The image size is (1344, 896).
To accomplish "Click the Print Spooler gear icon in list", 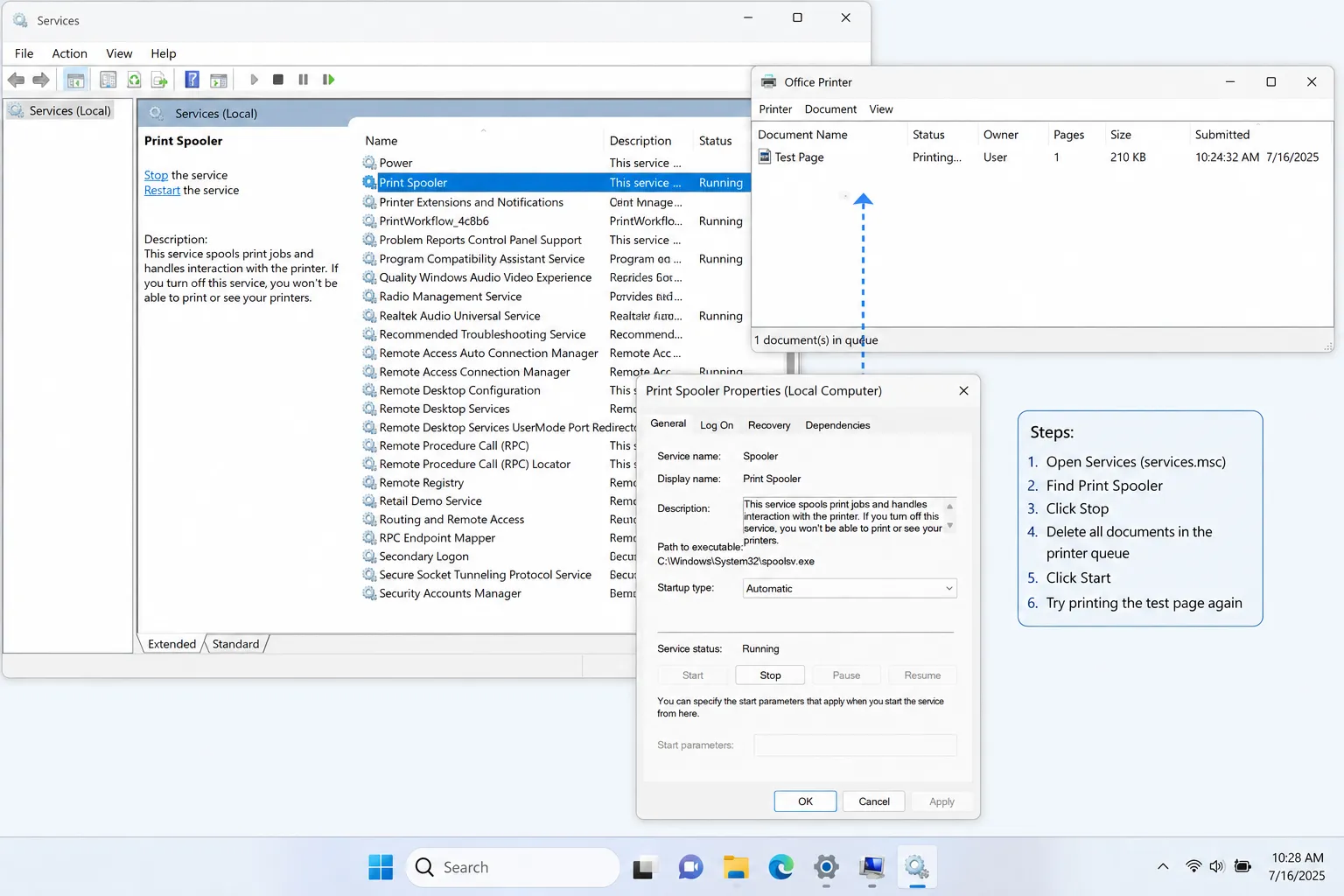I will point(369,183).
